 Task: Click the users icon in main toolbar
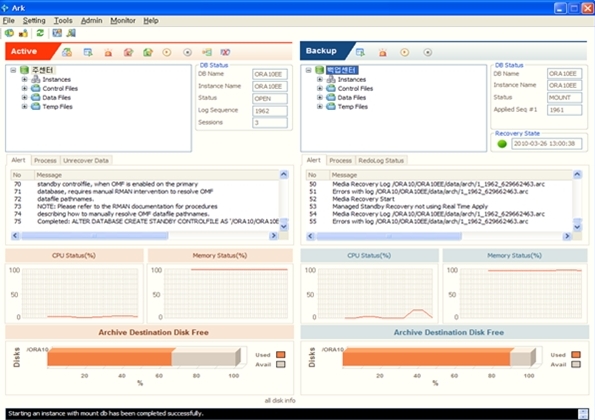click(x=24, y=33)
